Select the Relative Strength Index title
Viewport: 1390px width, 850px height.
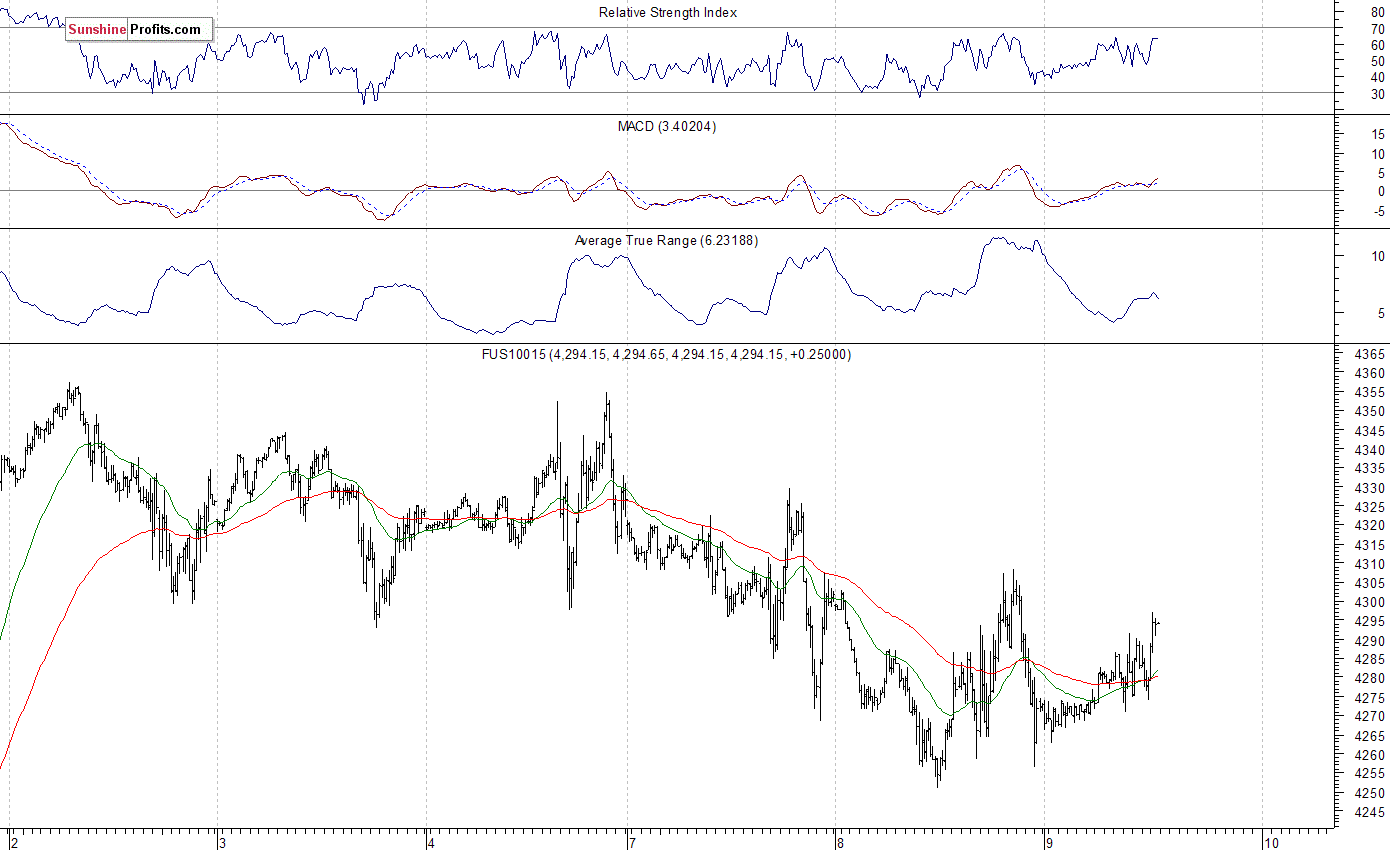coord(668,12)
